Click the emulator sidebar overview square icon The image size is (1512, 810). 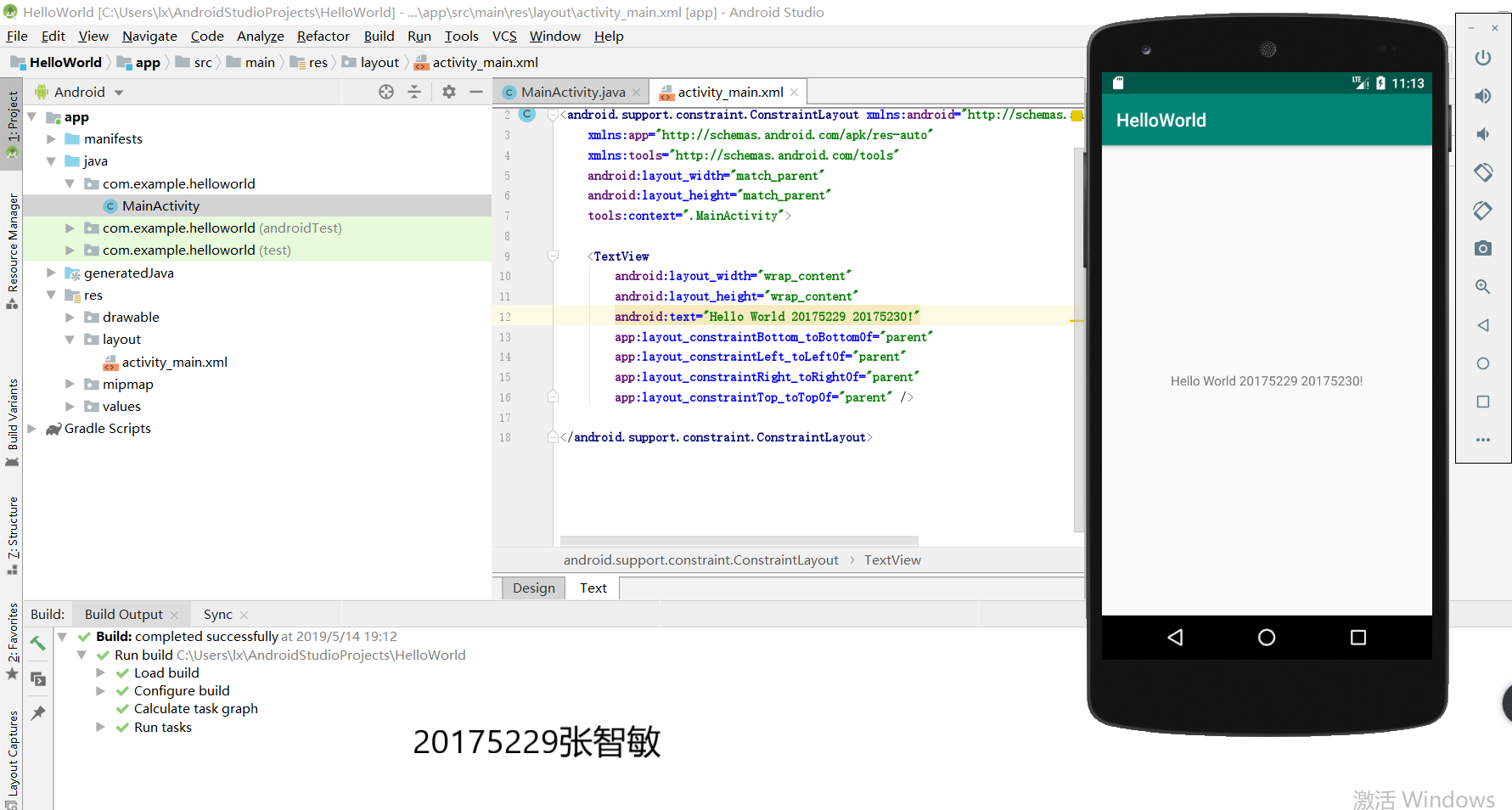click(x=1483, y=402)
